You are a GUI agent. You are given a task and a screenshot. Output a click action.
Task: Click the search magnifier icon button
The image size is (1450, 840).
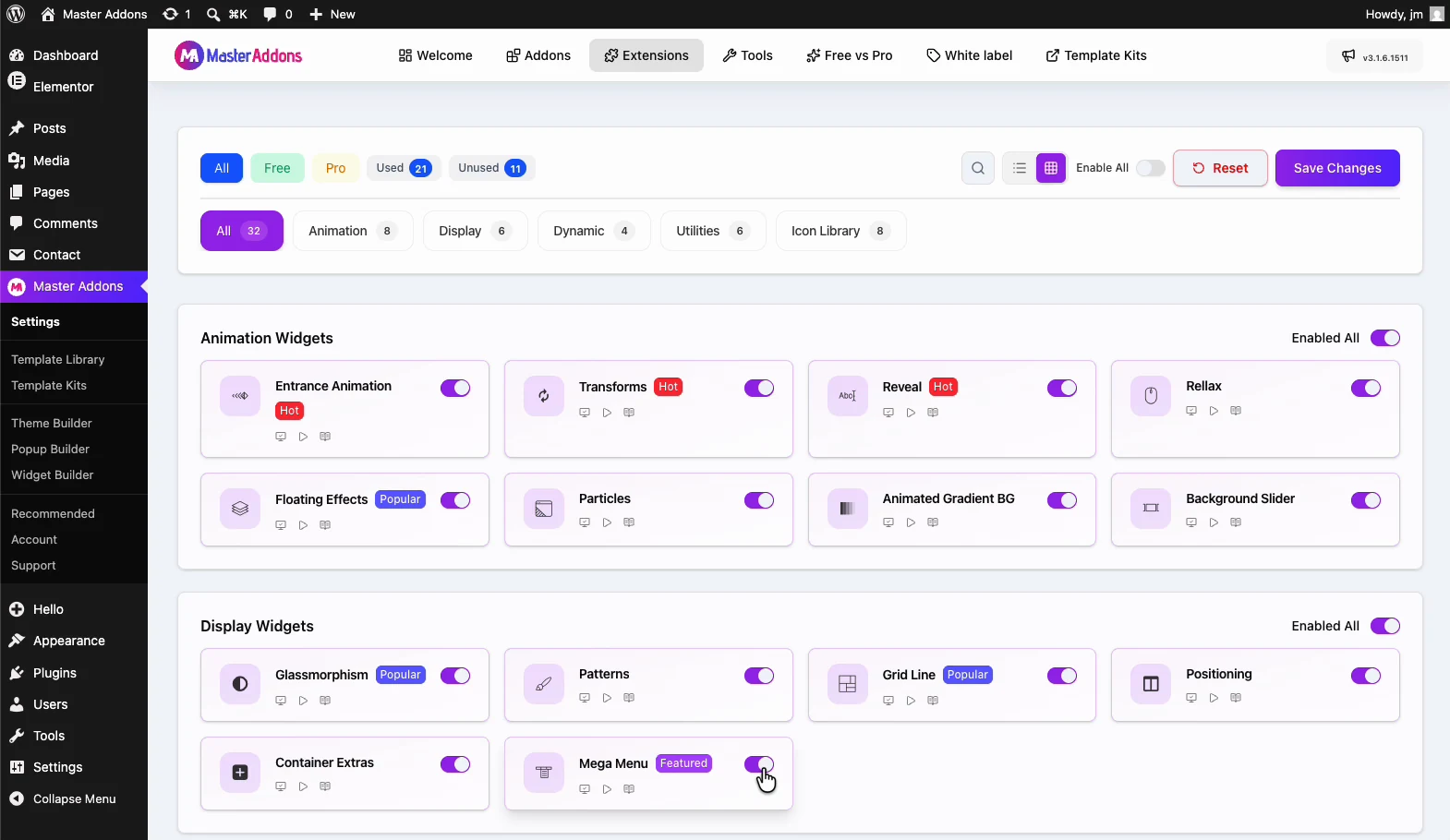[978, 168]
